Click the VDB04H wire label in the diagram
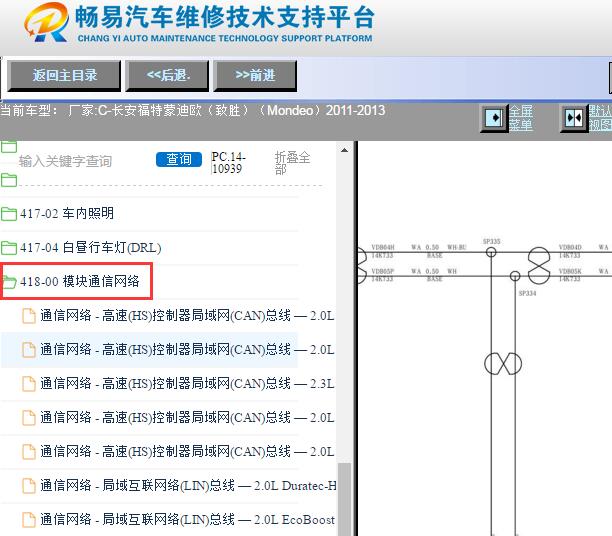 383,247
